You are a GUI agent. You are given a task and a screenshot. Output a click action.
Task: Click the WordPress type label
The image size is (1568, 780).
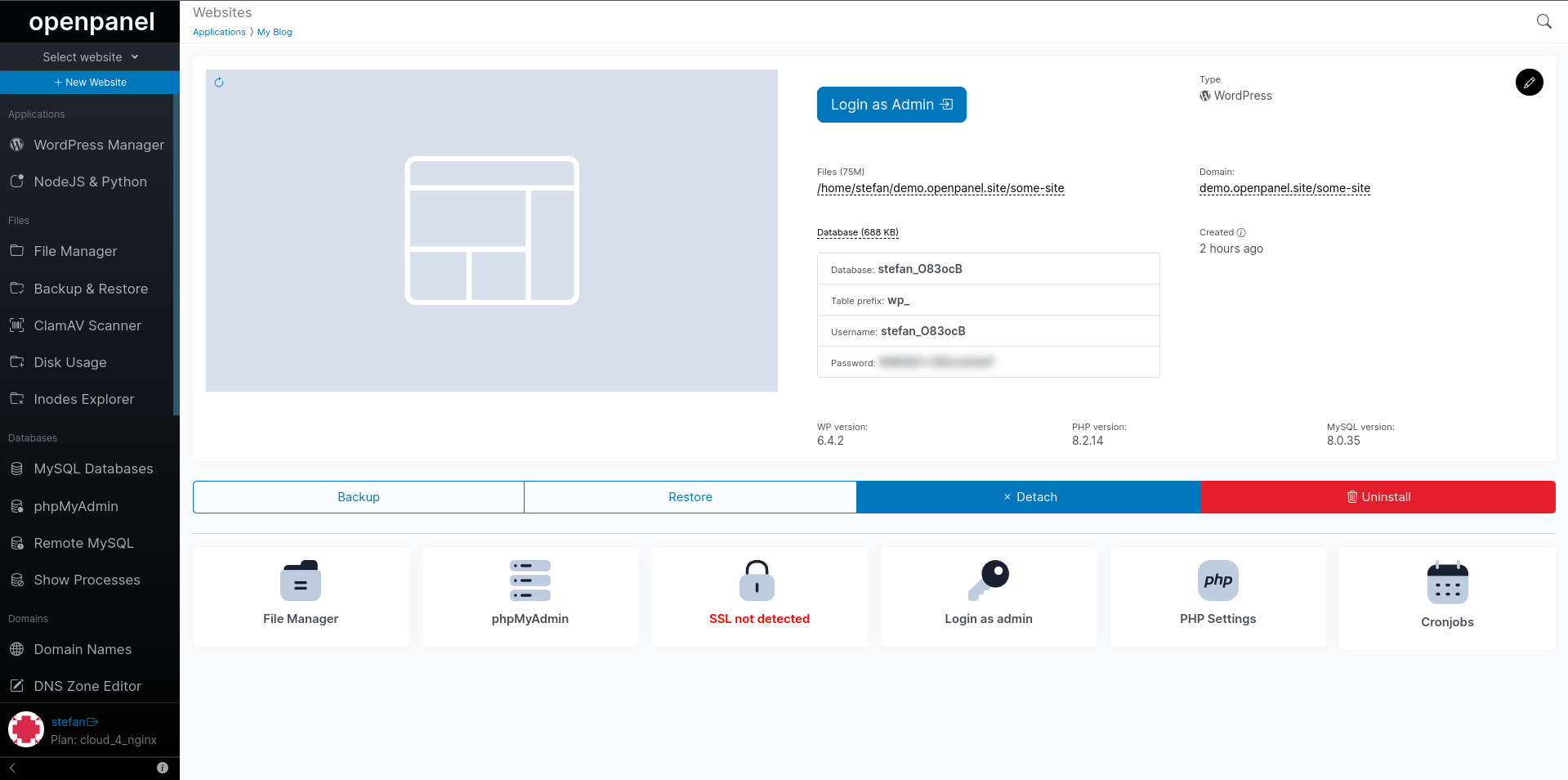click(1236, 96)
